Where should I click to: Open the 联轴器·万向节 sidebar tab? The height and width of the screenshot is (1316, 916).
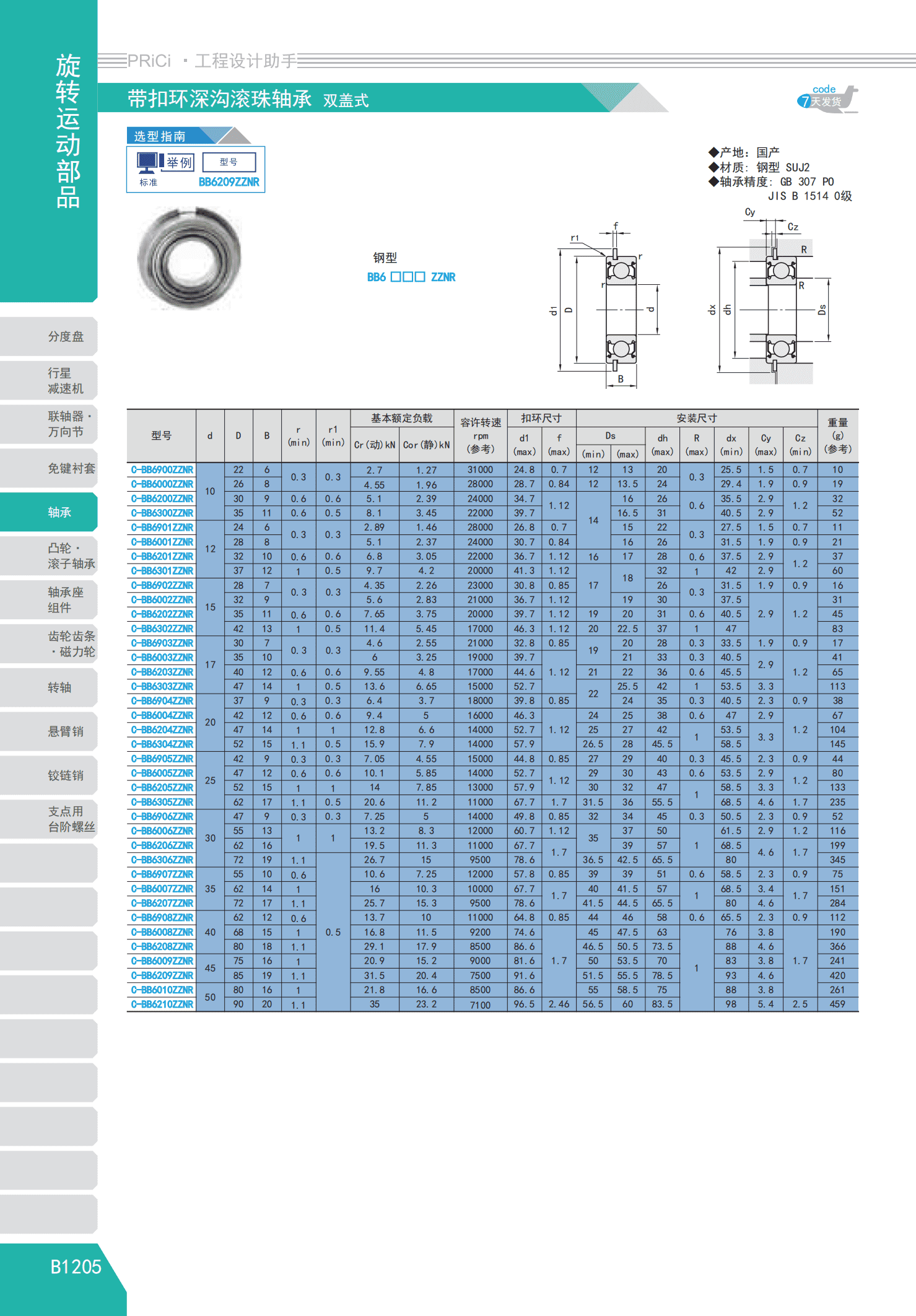[49, 424]
